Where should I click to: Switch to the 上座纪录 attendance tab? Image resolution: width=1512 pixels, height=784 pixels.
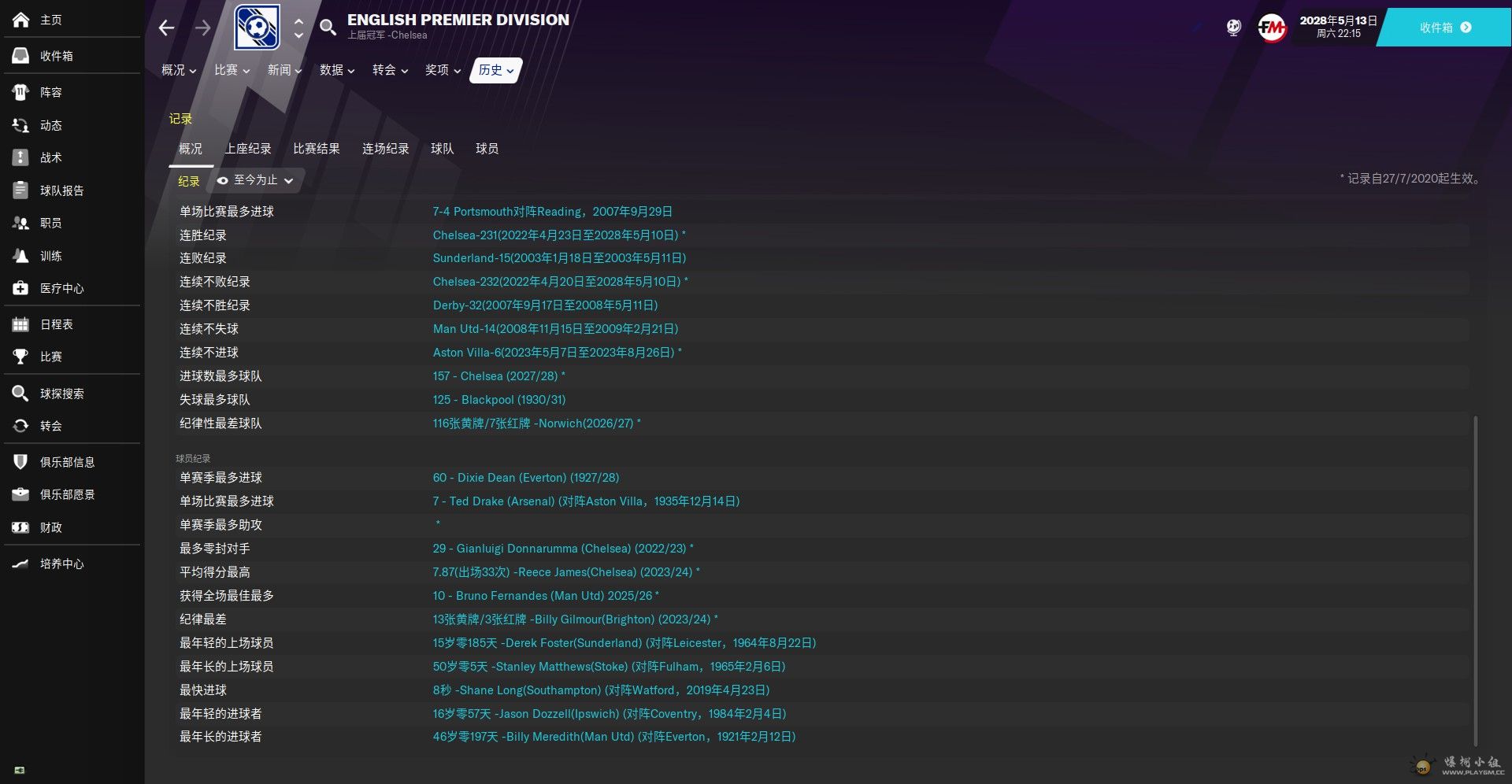tap(248, 149)
